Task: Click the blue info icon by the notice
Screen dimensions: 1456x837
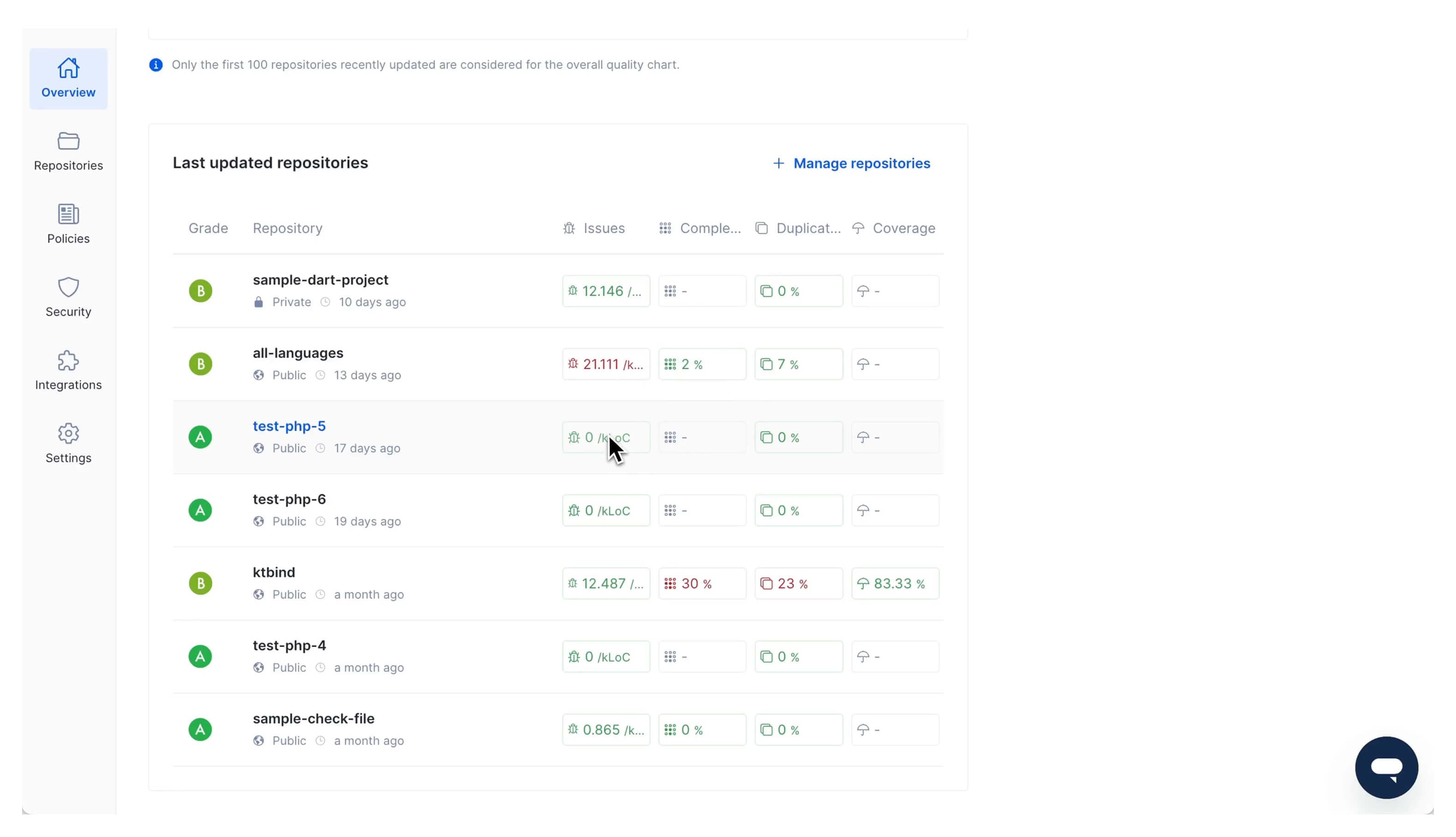Action: [x=155, y=65]
